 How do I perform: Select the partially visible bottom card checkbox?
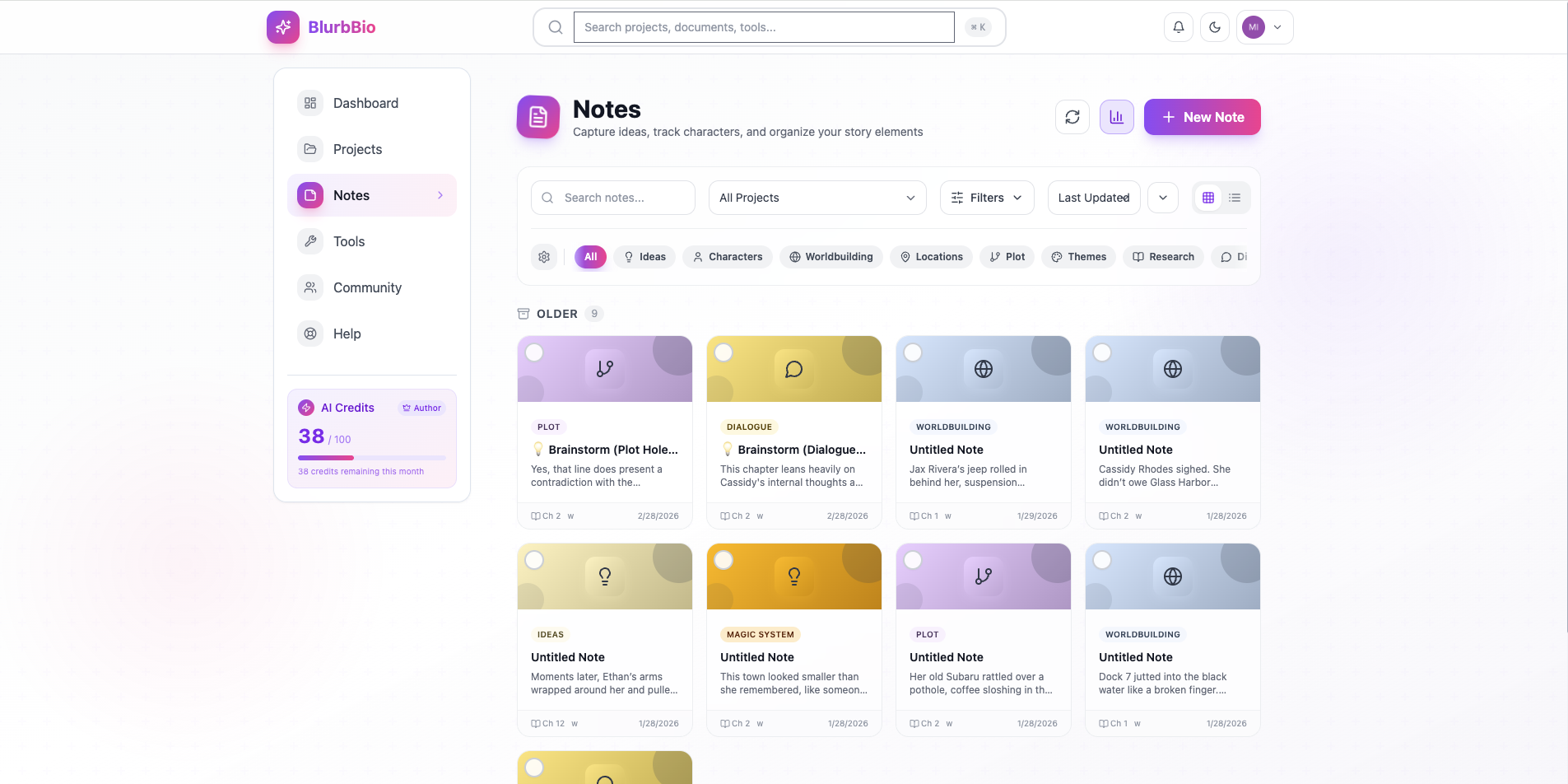tap(534, 768)
